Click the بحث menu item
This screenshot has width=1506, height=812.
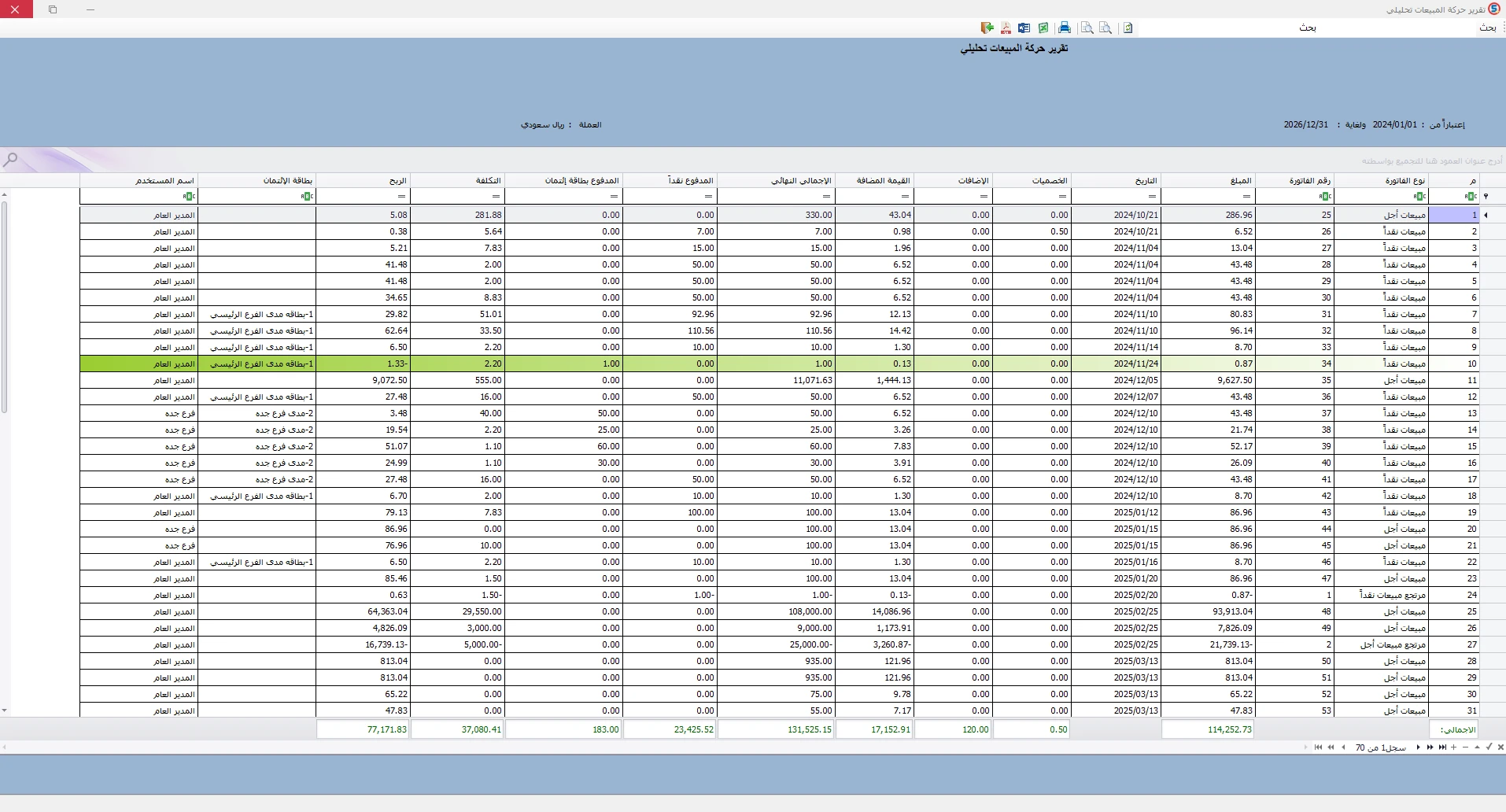tap(1488, 28)
